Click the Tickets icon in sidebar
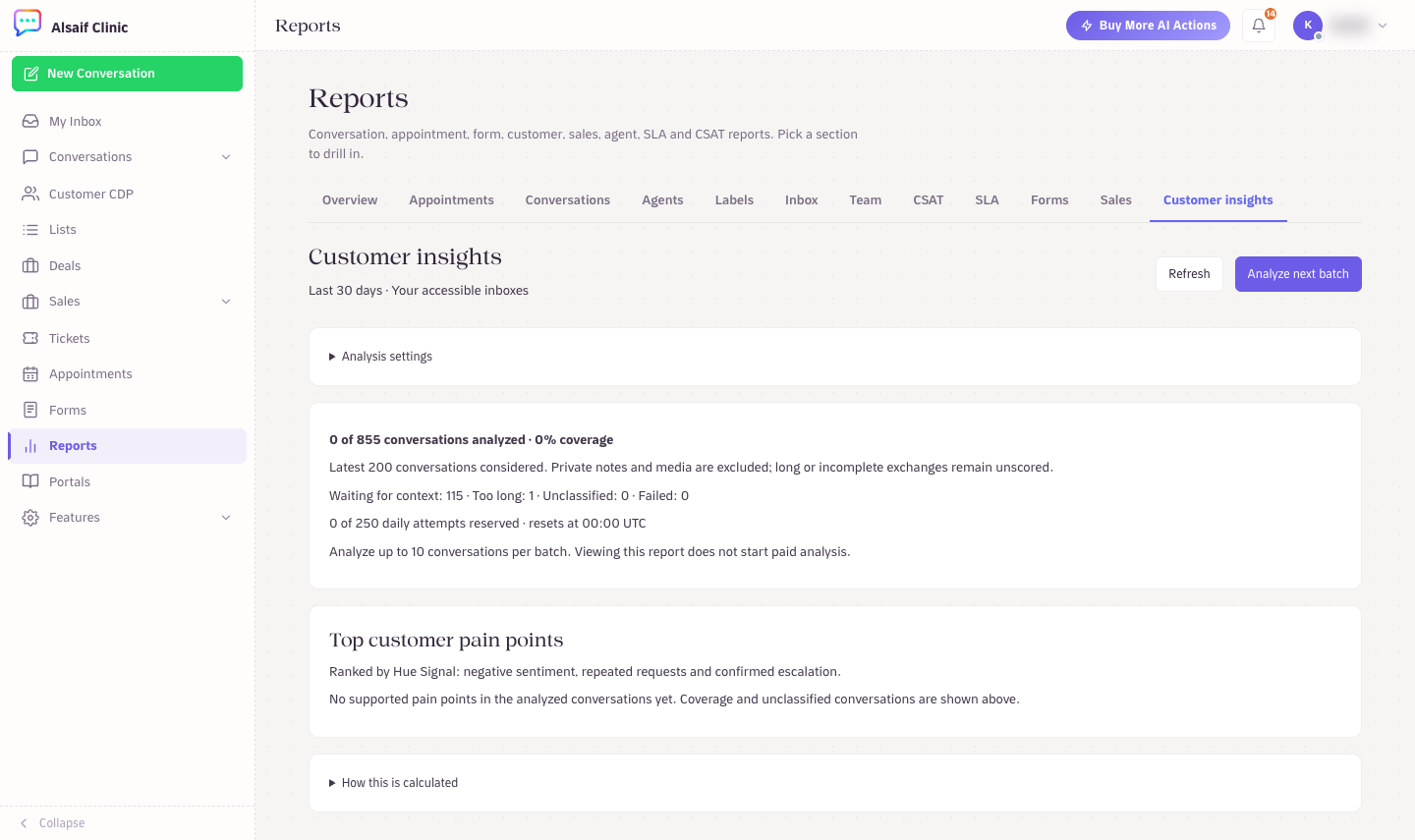The height and width of the screenshot is (840, 1415). click(x=30, y=338)
